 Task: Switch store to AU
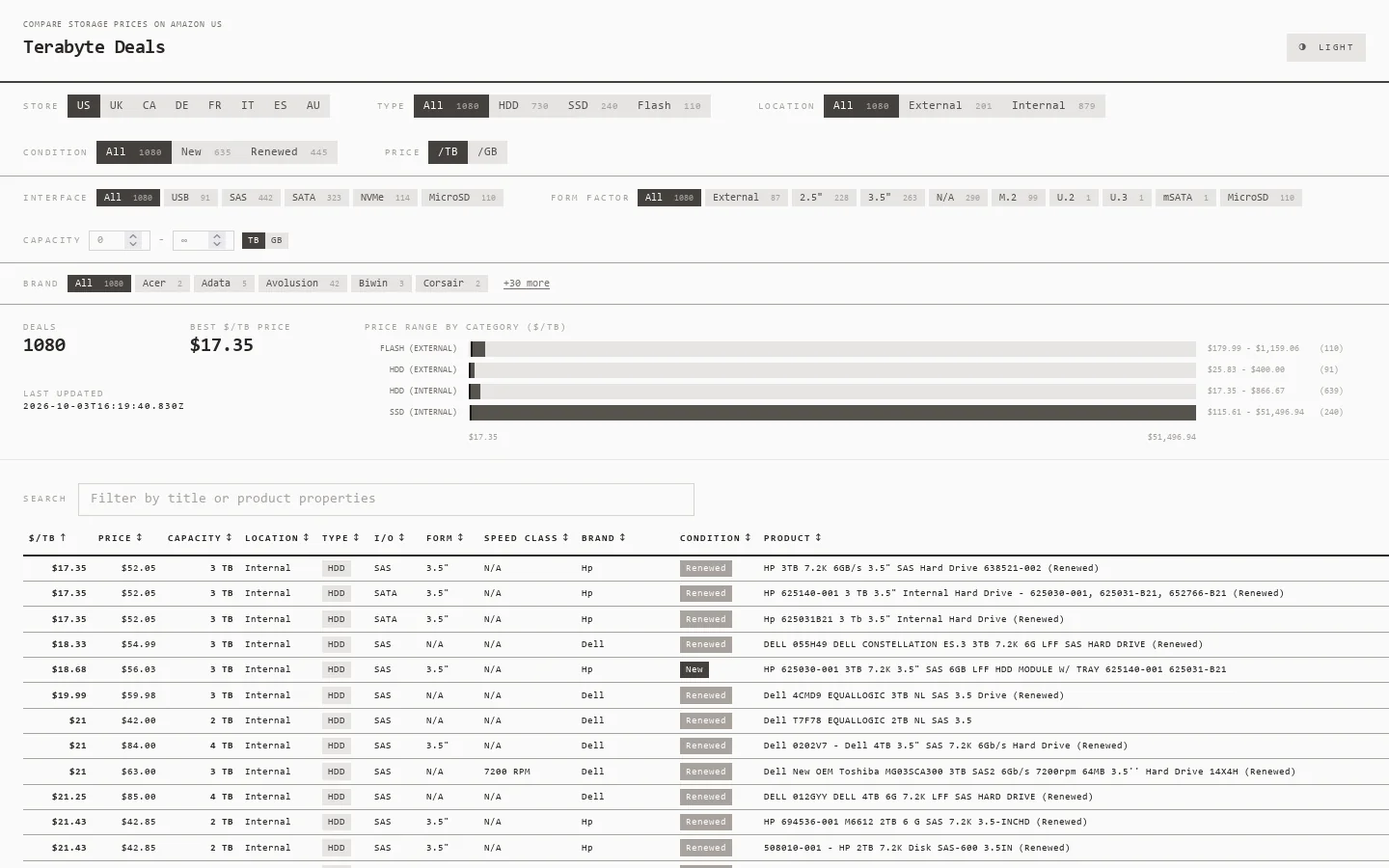coord(313,106)
